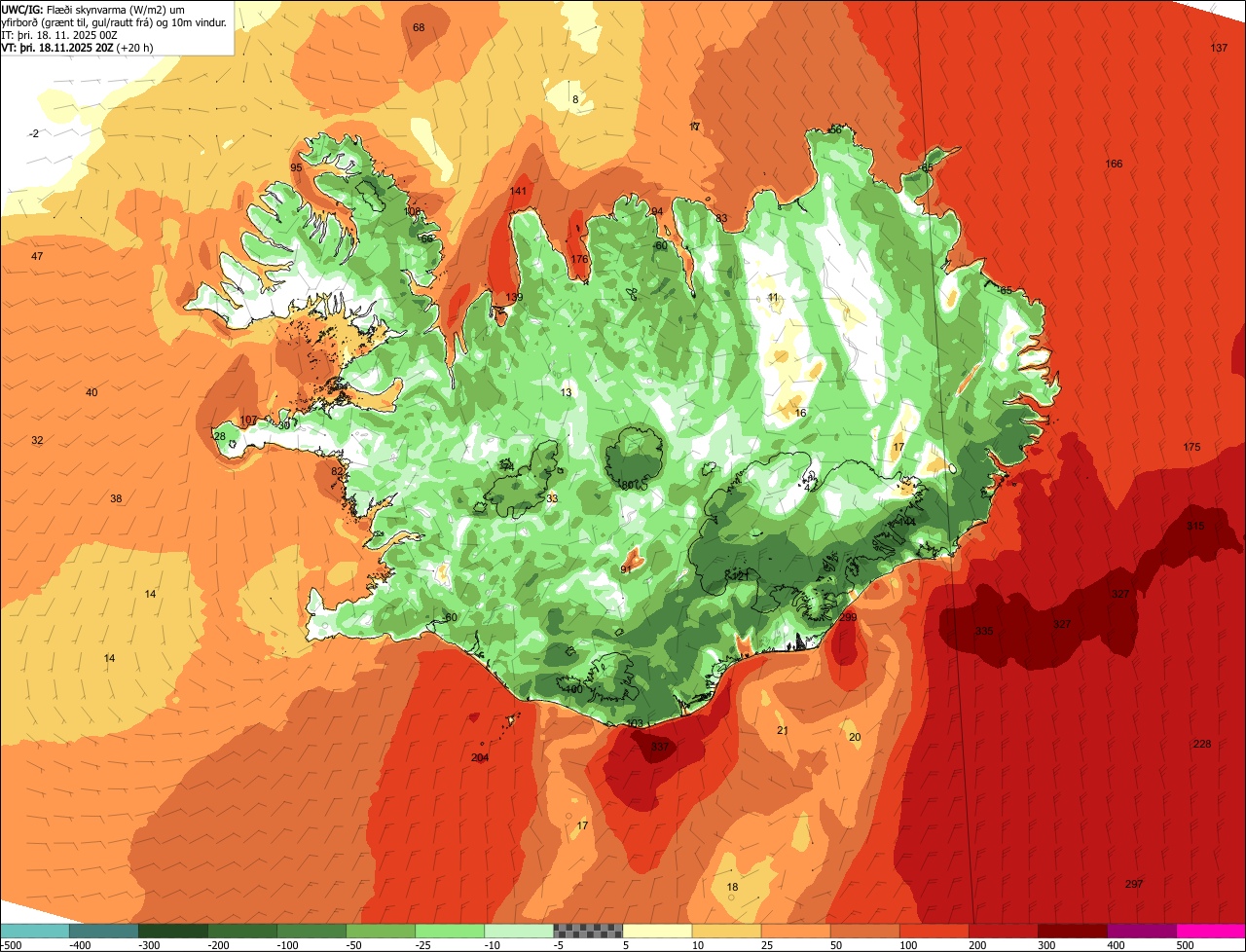The height and width of the screenshot is (952, 1246).
Task: Click the 10 to 25 yellow-orange legend swatch
Action: pyautogui.click(x=727, y=931)
